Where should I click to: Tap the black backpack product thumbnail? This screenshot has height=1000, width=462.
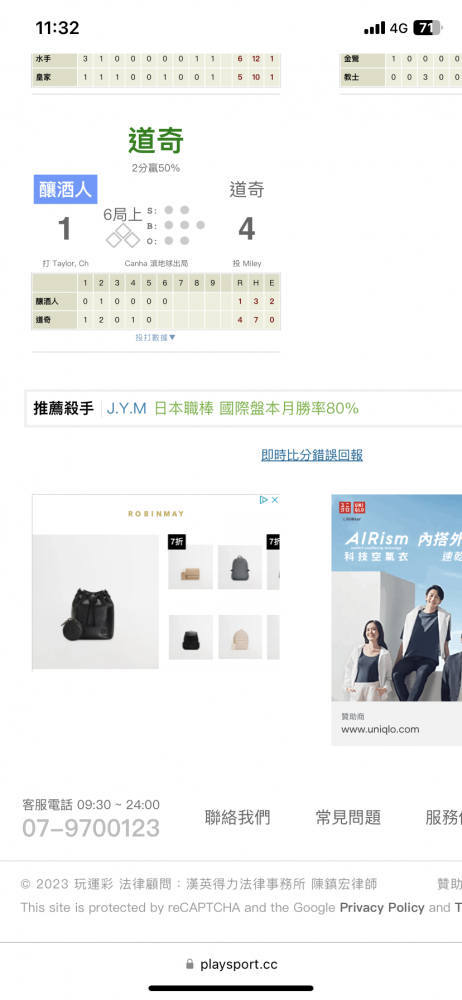coord(191,637)
